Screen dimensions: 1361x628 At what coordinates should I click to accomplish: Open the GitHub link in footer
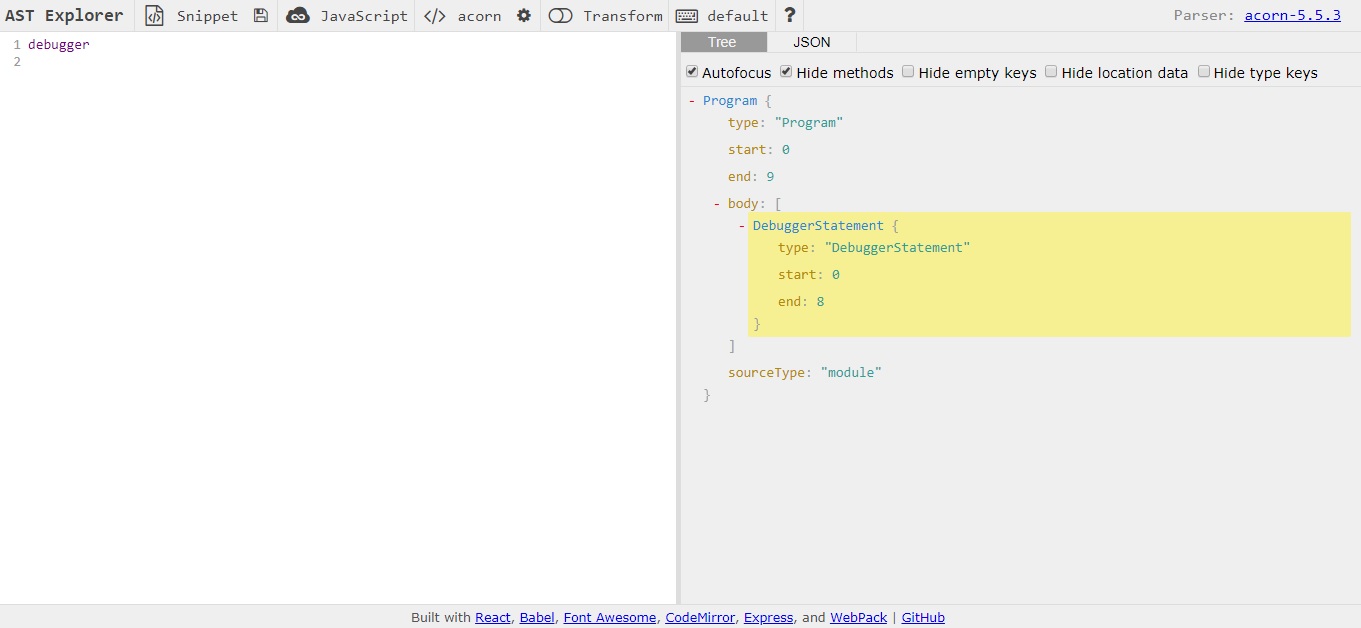coord(923,617)
